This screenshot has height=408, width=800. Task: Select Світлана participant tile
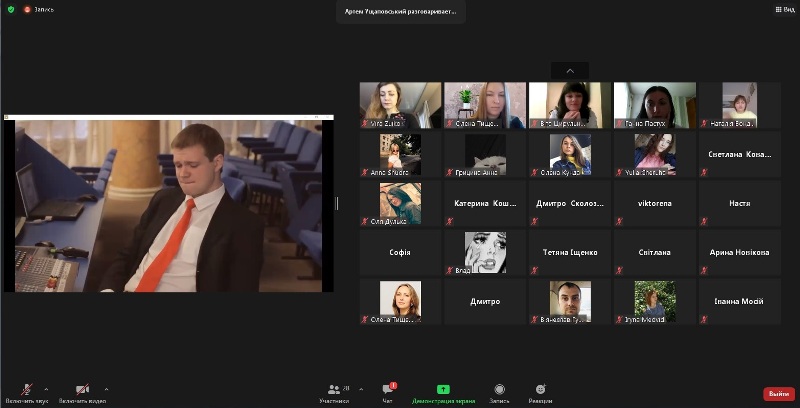click(655, 252)
